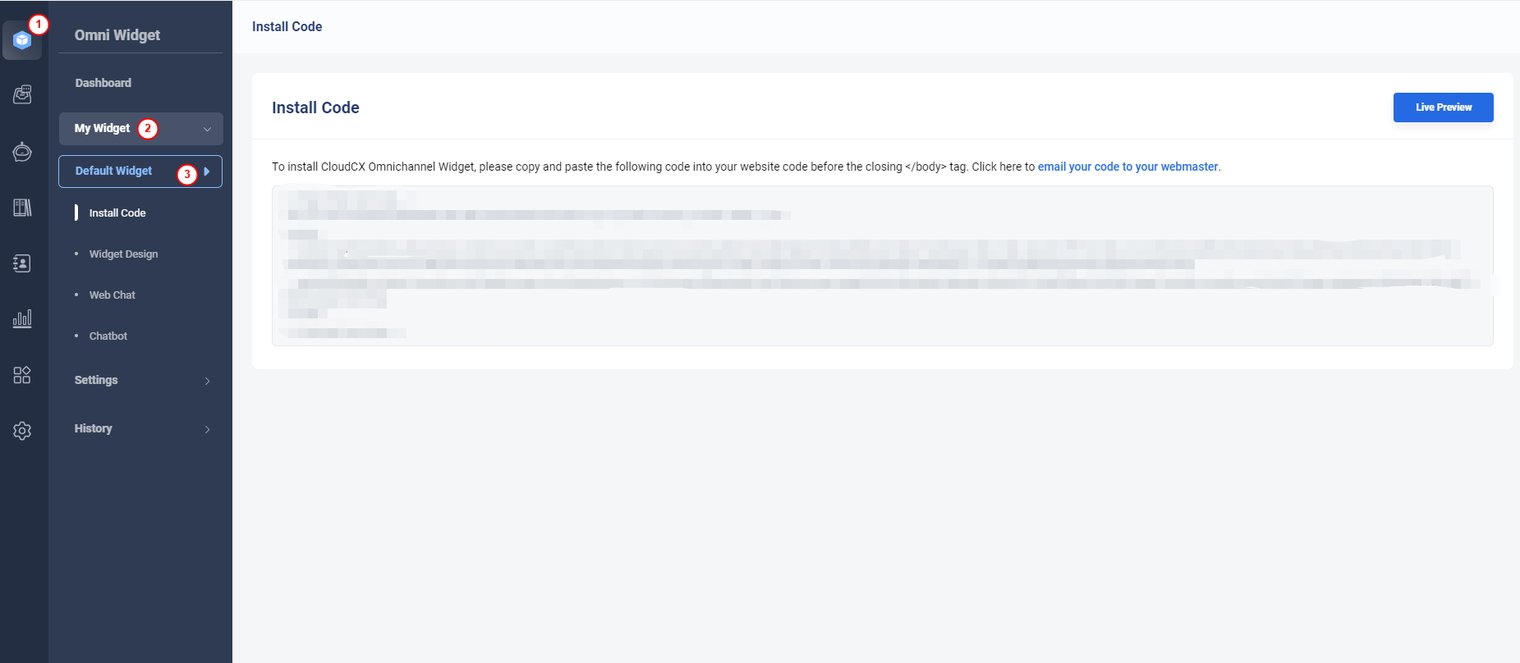
Task: Open the settings gear icon in left rail
Action: (22, 431)
